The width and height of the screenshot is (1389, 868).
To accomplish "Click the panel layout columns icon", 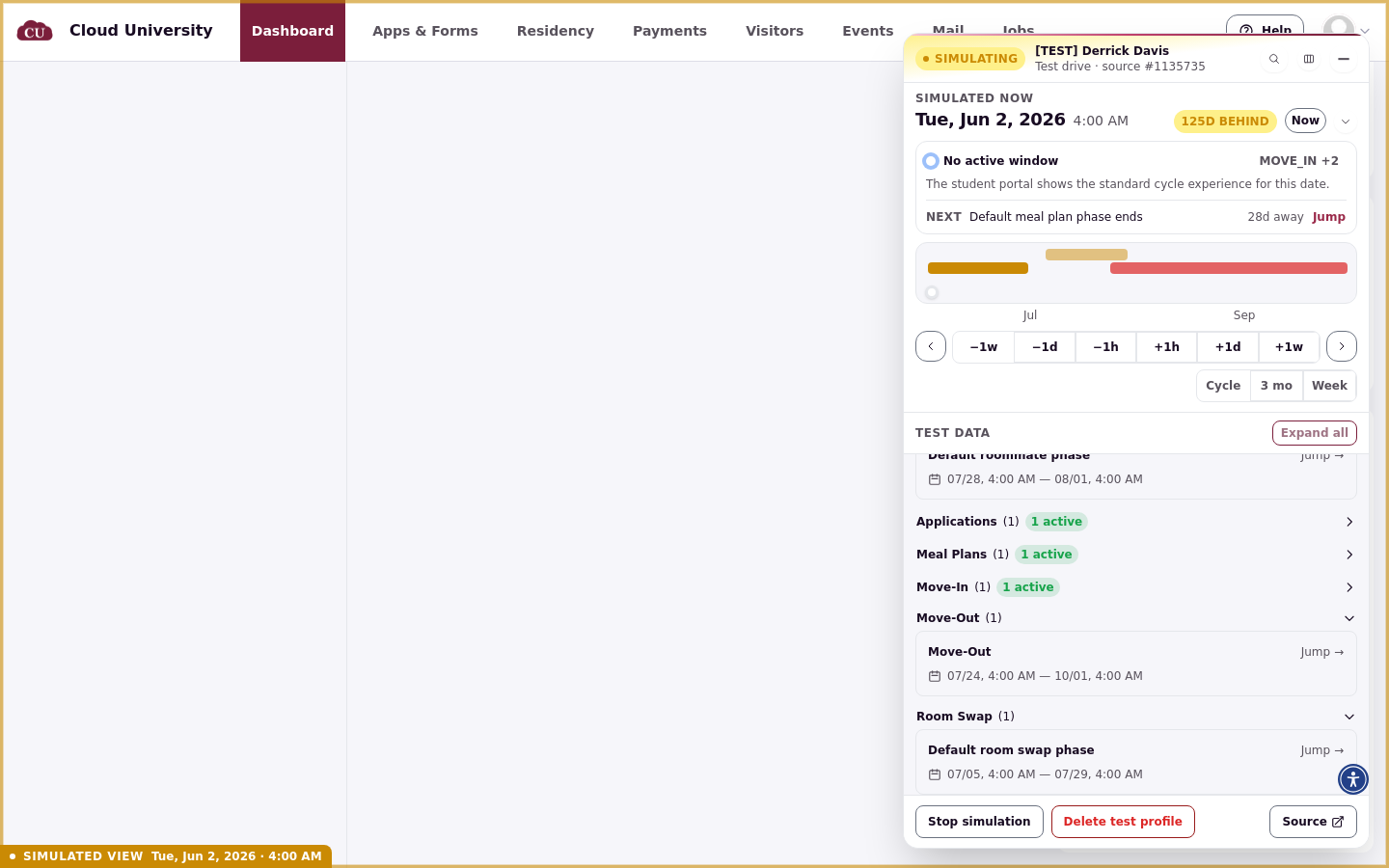I will 1309,59.
